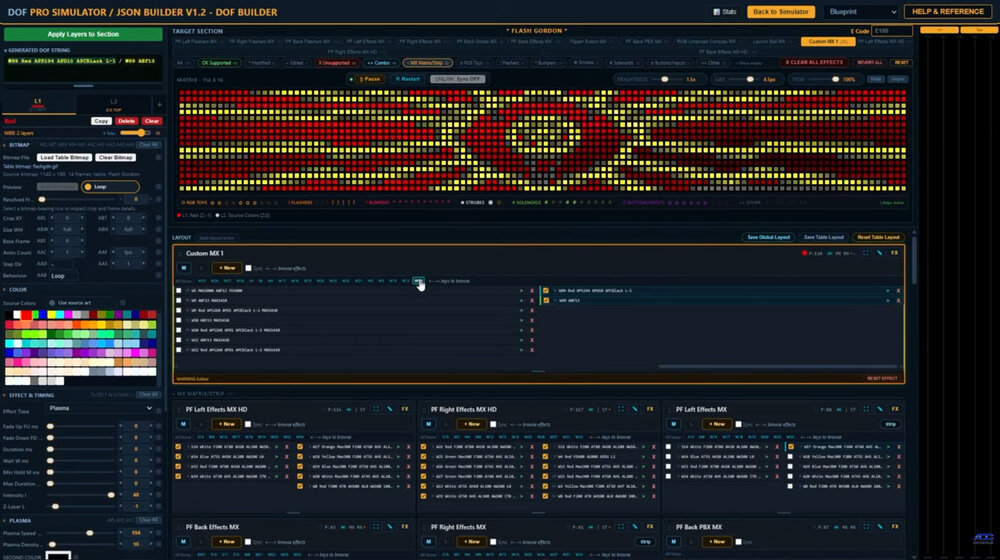The height and width of the screenshot is (560, 1000).
Task: Select the MX Matrix/Strip filter
Action: click(x=427, y=63)
